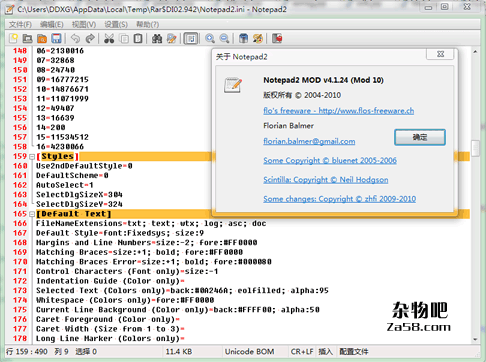Open the 设置(S) menu
Screen dimensions: 486x362
pos(116,24)
